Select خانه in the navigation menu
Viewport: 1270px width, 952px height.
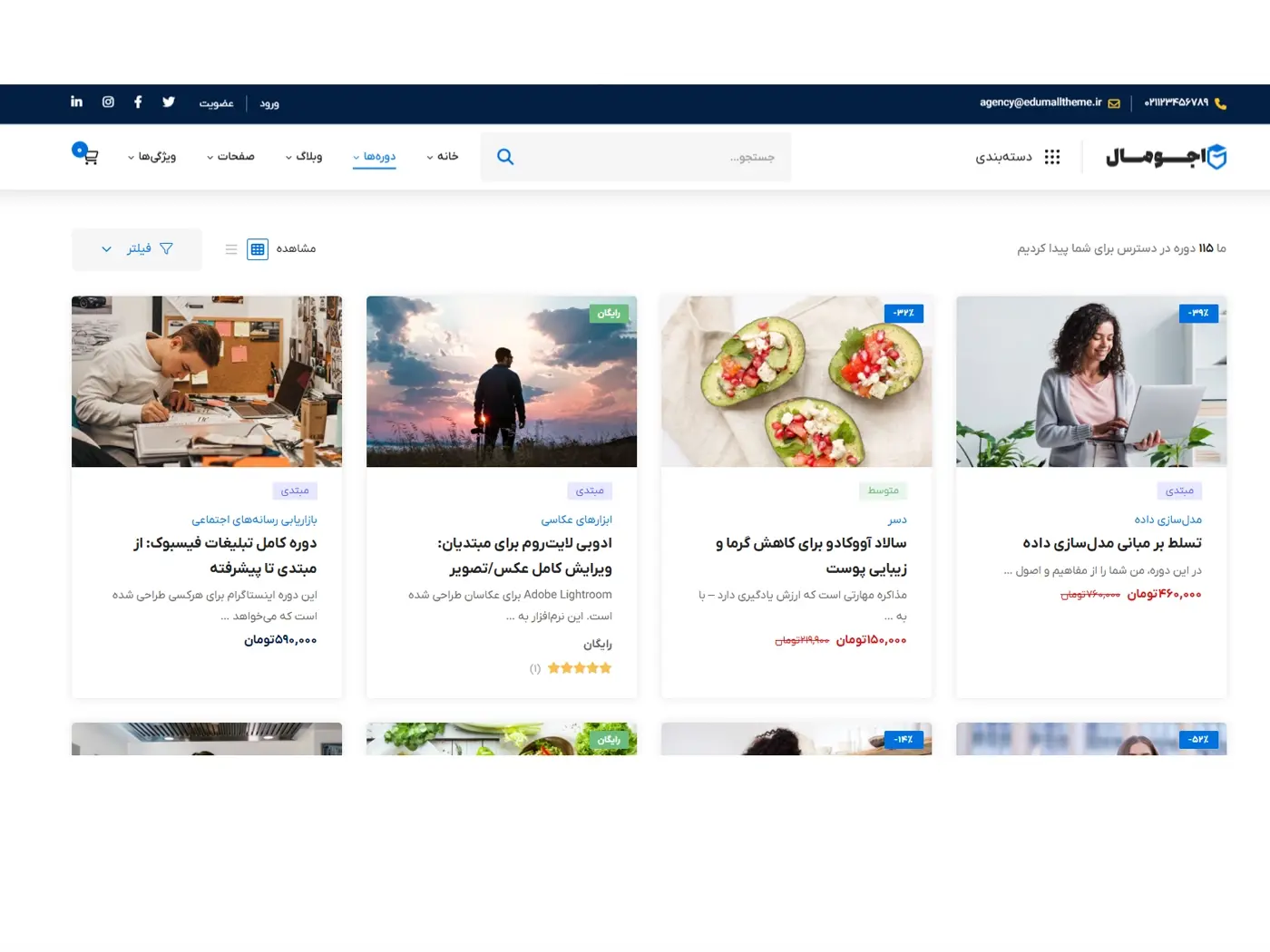(x=445, y=156)
